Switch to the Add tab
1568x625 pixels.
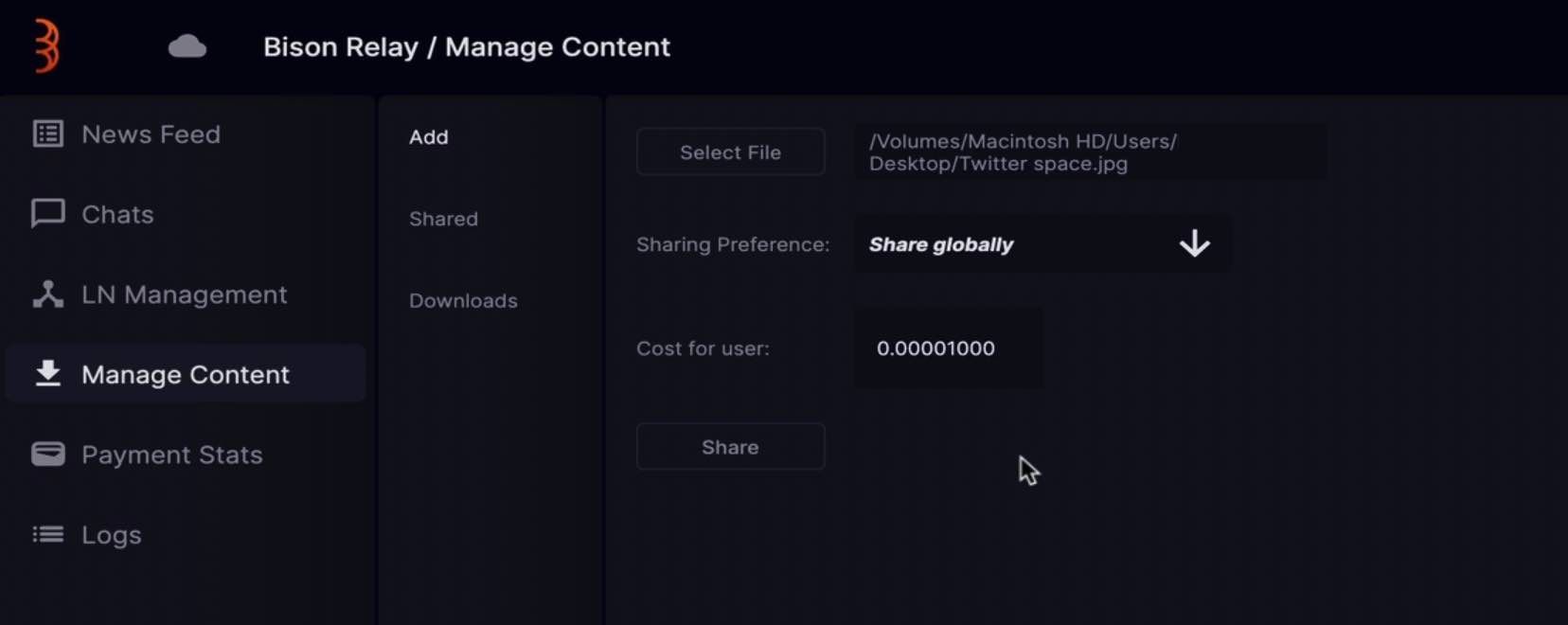[429, 137]
